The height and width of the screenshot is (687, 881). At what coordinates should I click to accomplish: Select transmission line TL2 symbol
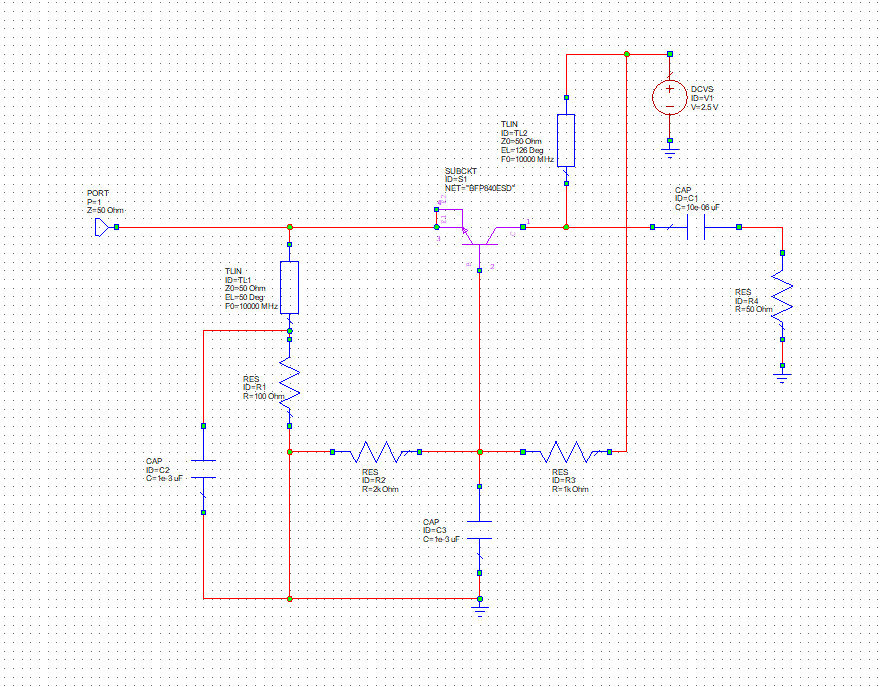click(x=567, y=140)
